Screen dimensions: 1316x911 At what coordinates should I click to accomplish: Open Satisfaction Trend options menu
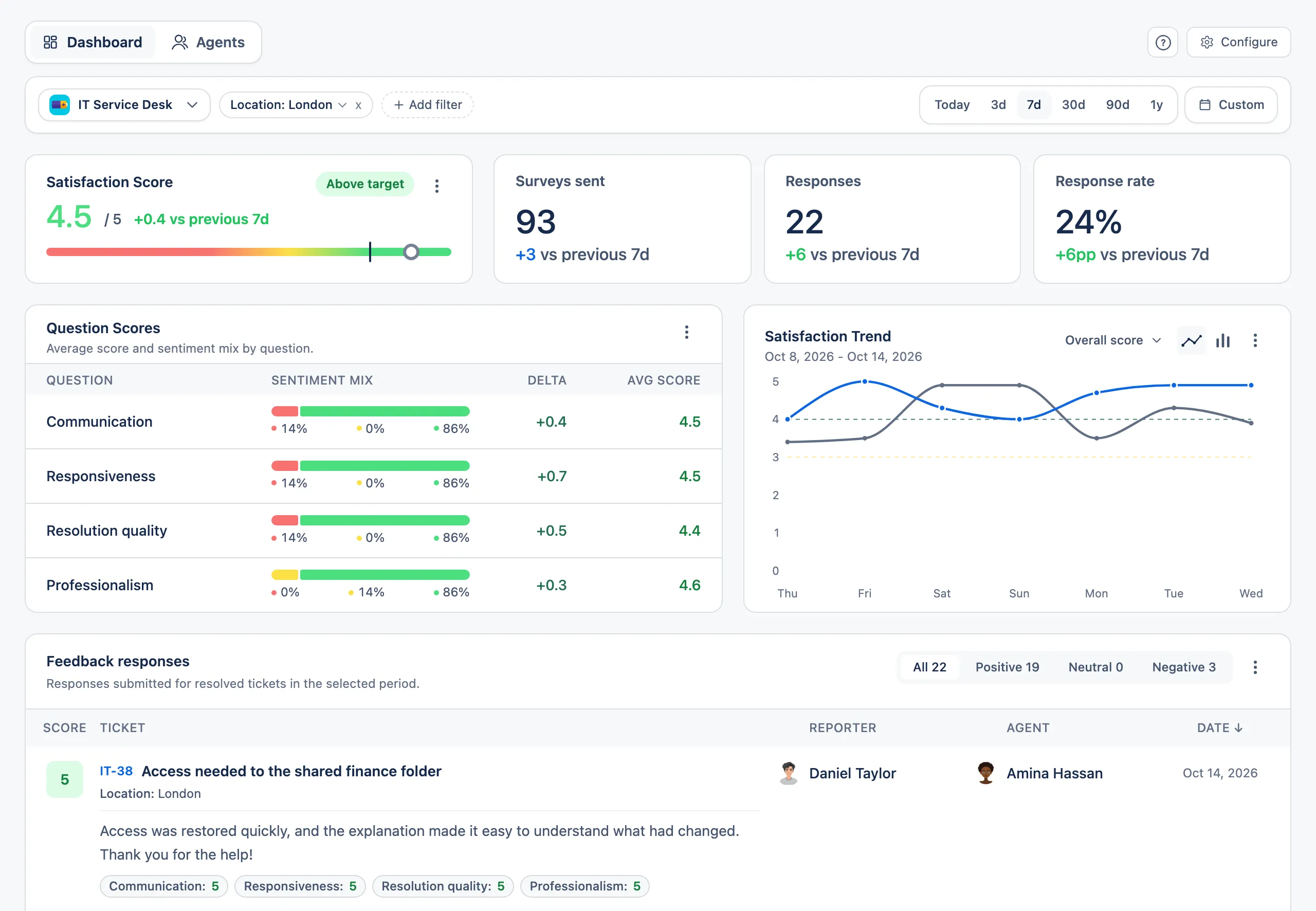[1255, 341]
